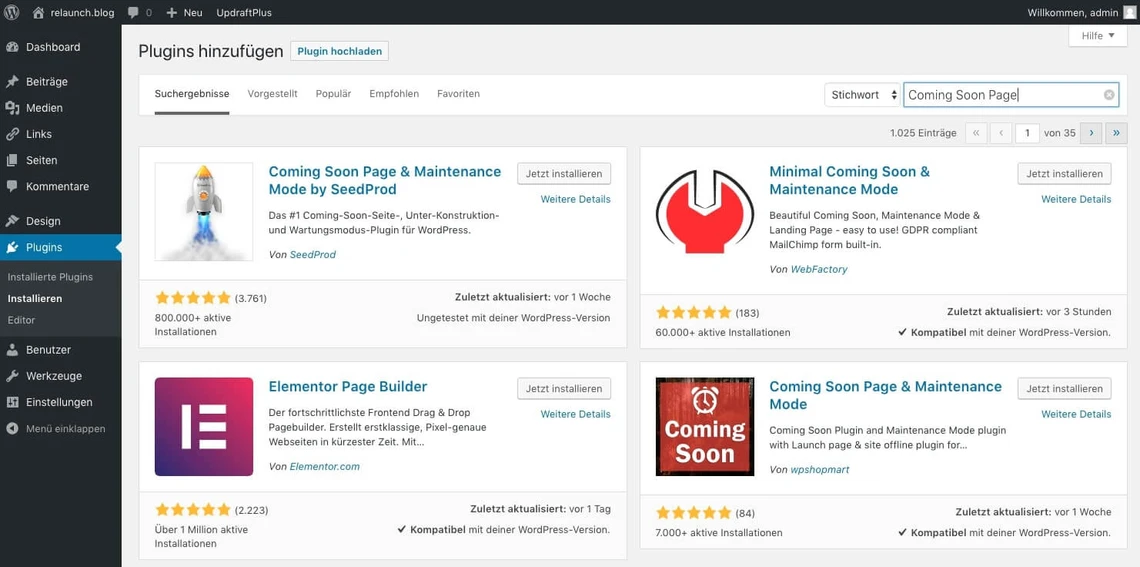The height and width of the screenshot is (567, 1140).
Task: Expand the Hilfe help panel
Action: (x=1097, y=36)
